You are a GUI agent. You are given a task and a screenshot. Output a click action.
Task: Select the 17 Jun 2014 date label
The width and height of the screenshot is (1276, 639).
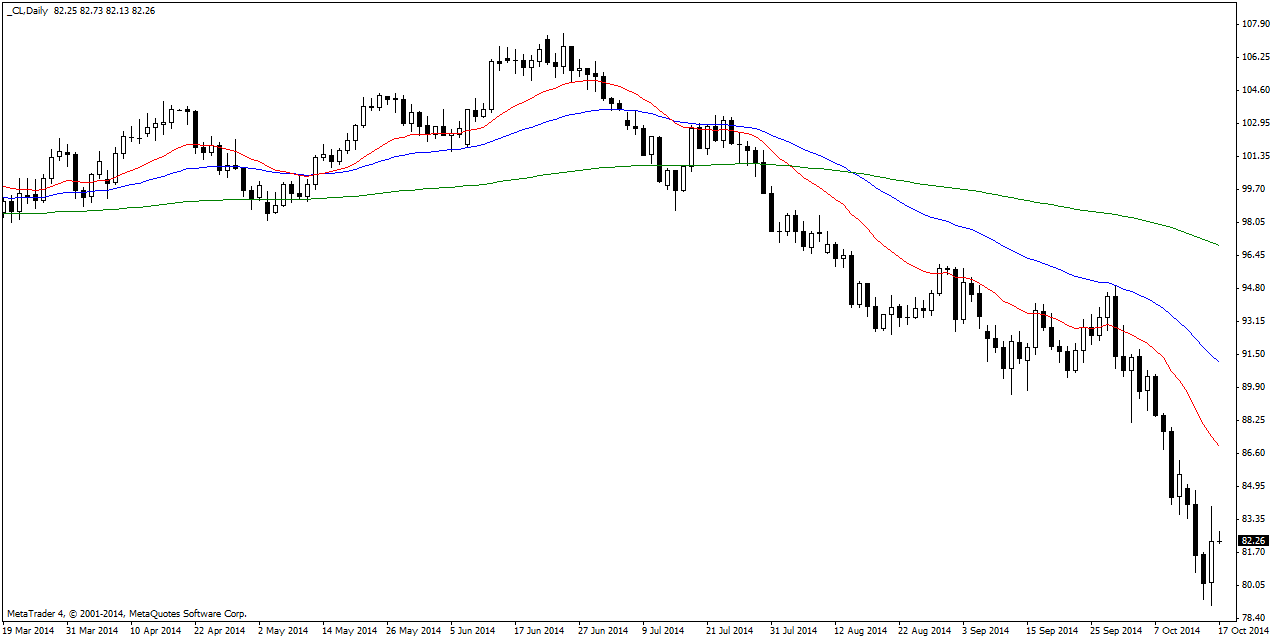click(x=539, y=631)
